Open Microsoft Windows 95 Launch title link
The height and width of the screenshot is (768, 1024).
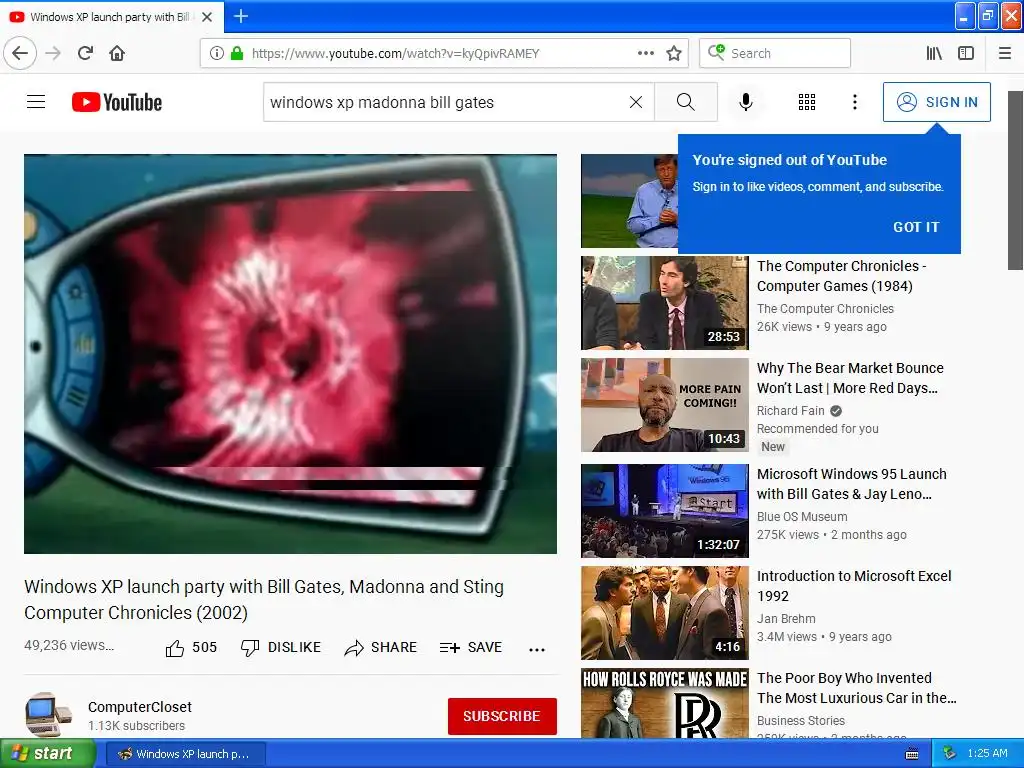pyautogui.click(x=852, y=484)
